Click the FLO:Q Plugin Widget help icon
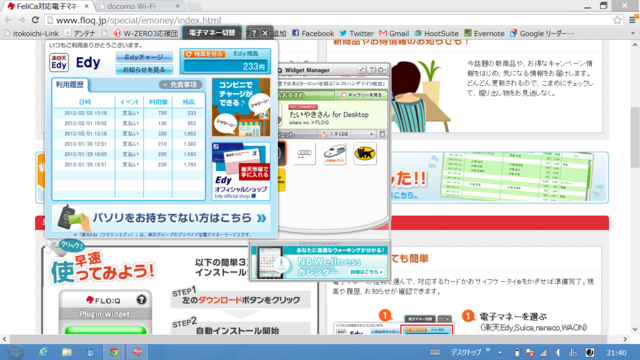The image size is (640, 360). pyautogui.click(x=141, y=300)
